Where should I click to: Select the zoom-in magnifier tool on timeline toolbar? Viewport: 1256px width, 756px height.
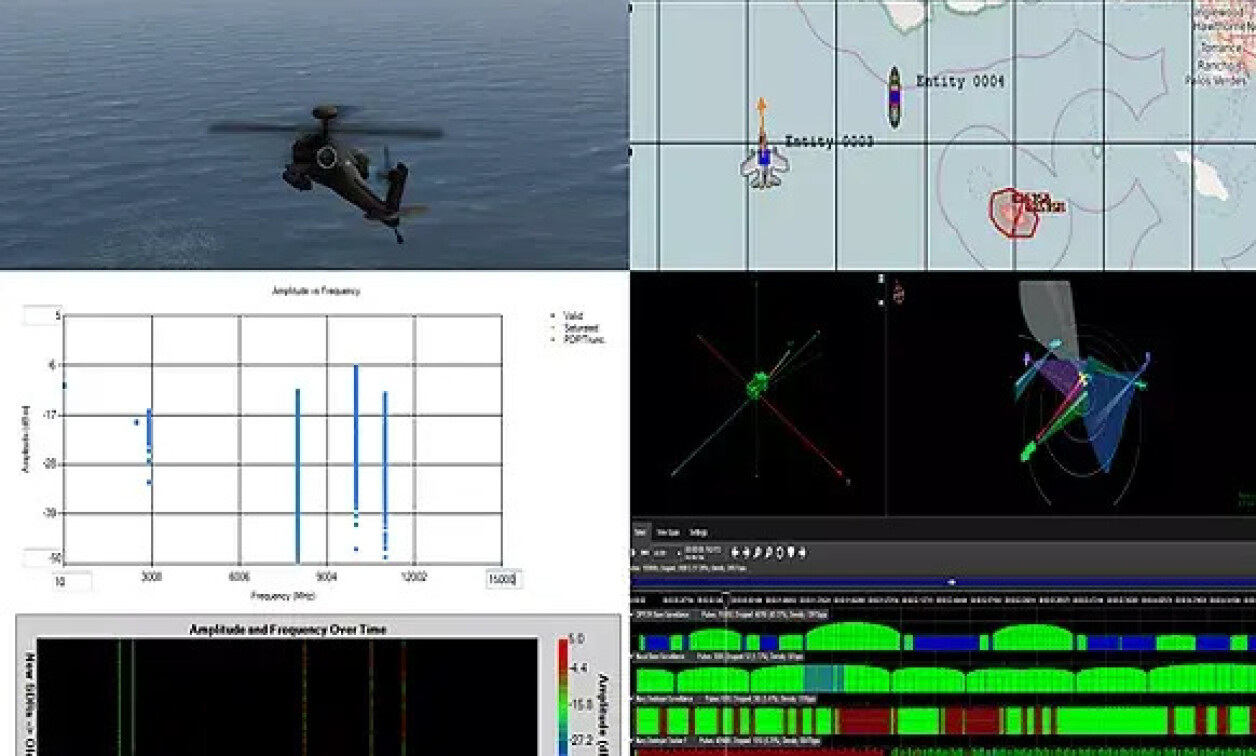pyautogui.click(x=757, y=551)
